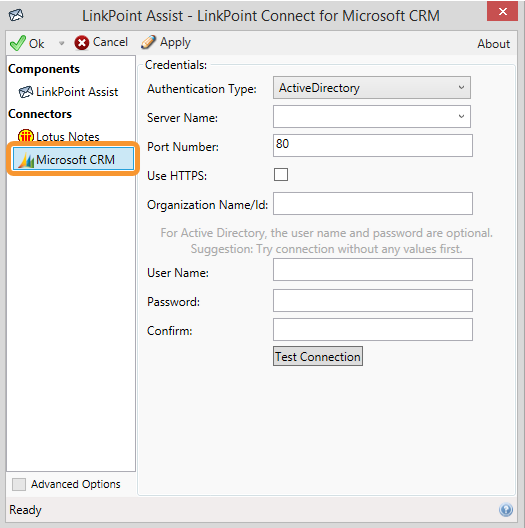
Task: Click the Test Connection button
Action: (x=318, y=356)
